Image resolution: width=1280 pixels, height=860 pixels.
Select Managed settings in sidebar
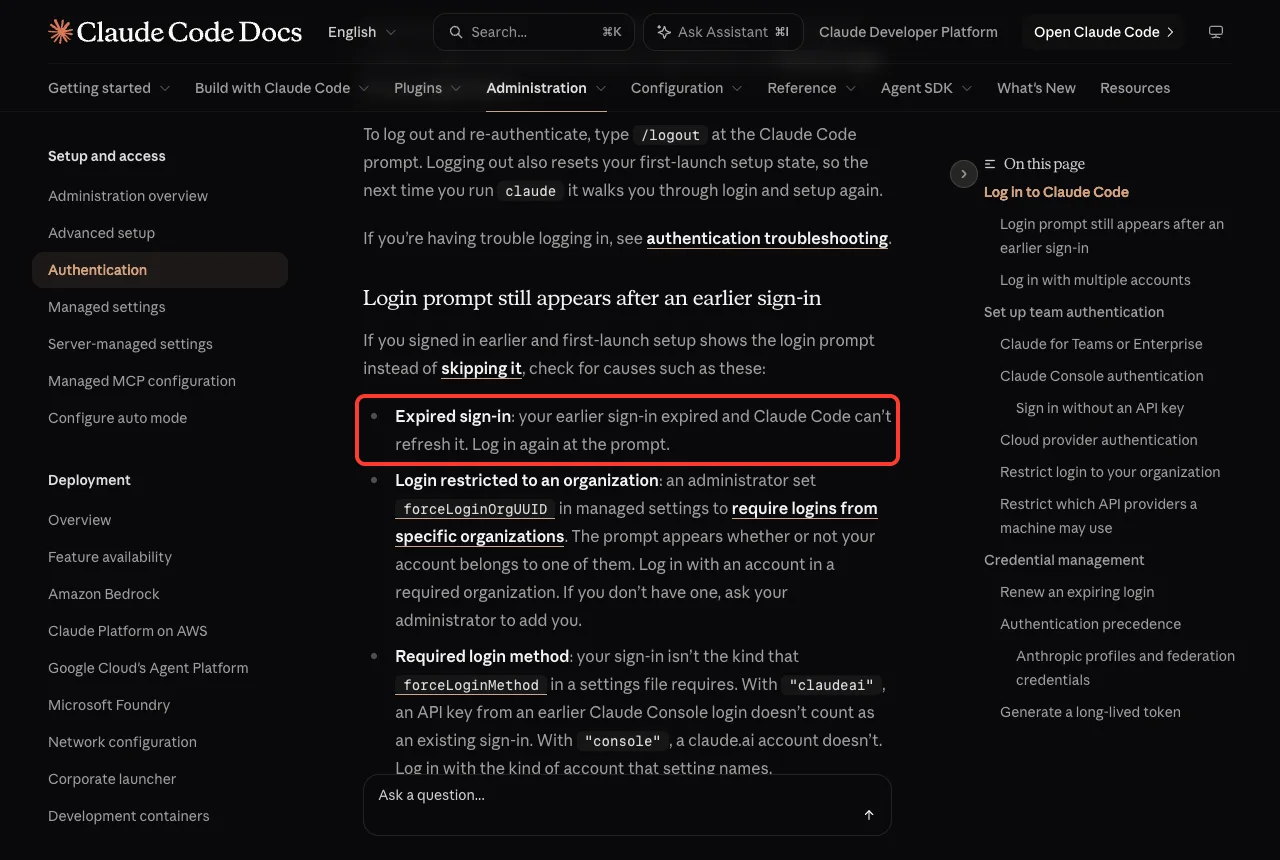[107, 307]
